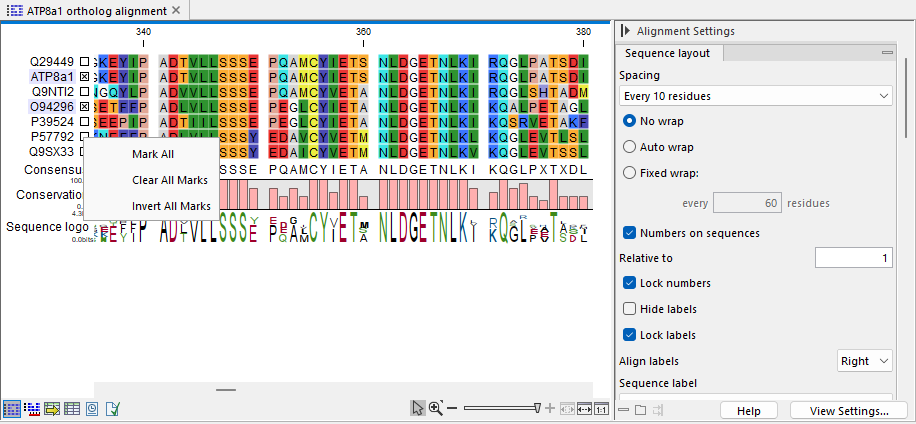The image size is (916, 424).
Task: Click the settings panel vertical scrollbar
Action: coord(907,98)
